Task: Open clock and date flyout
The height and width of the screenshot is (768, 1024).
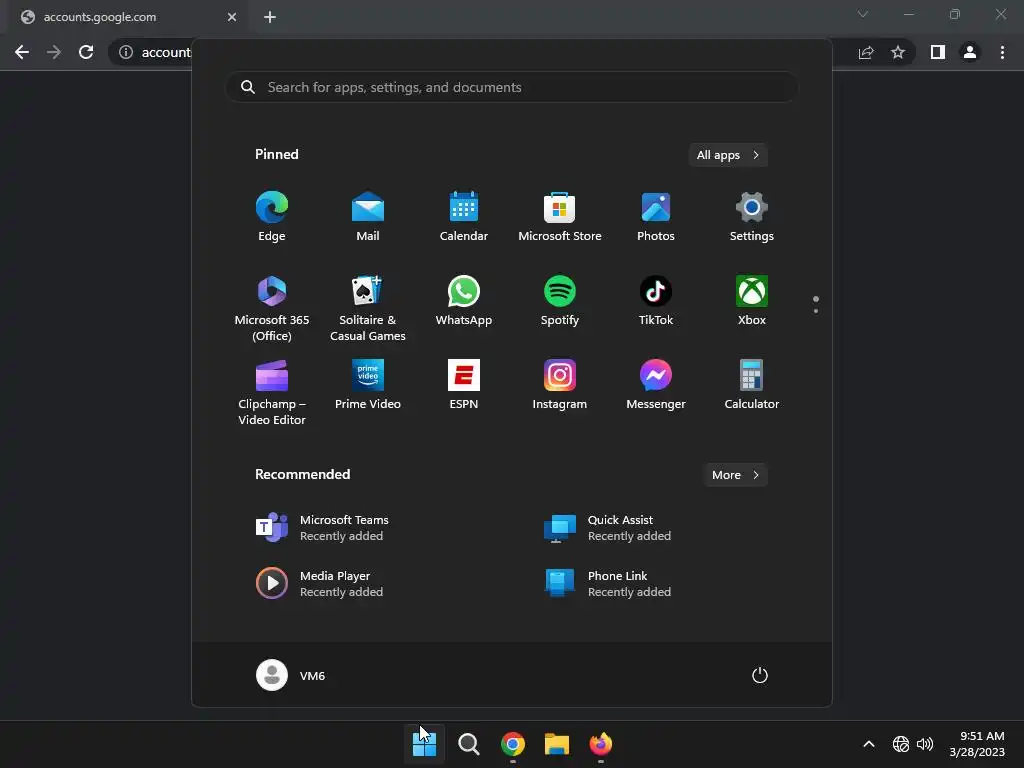Action: pyautogui.click(x=977, y=744)
